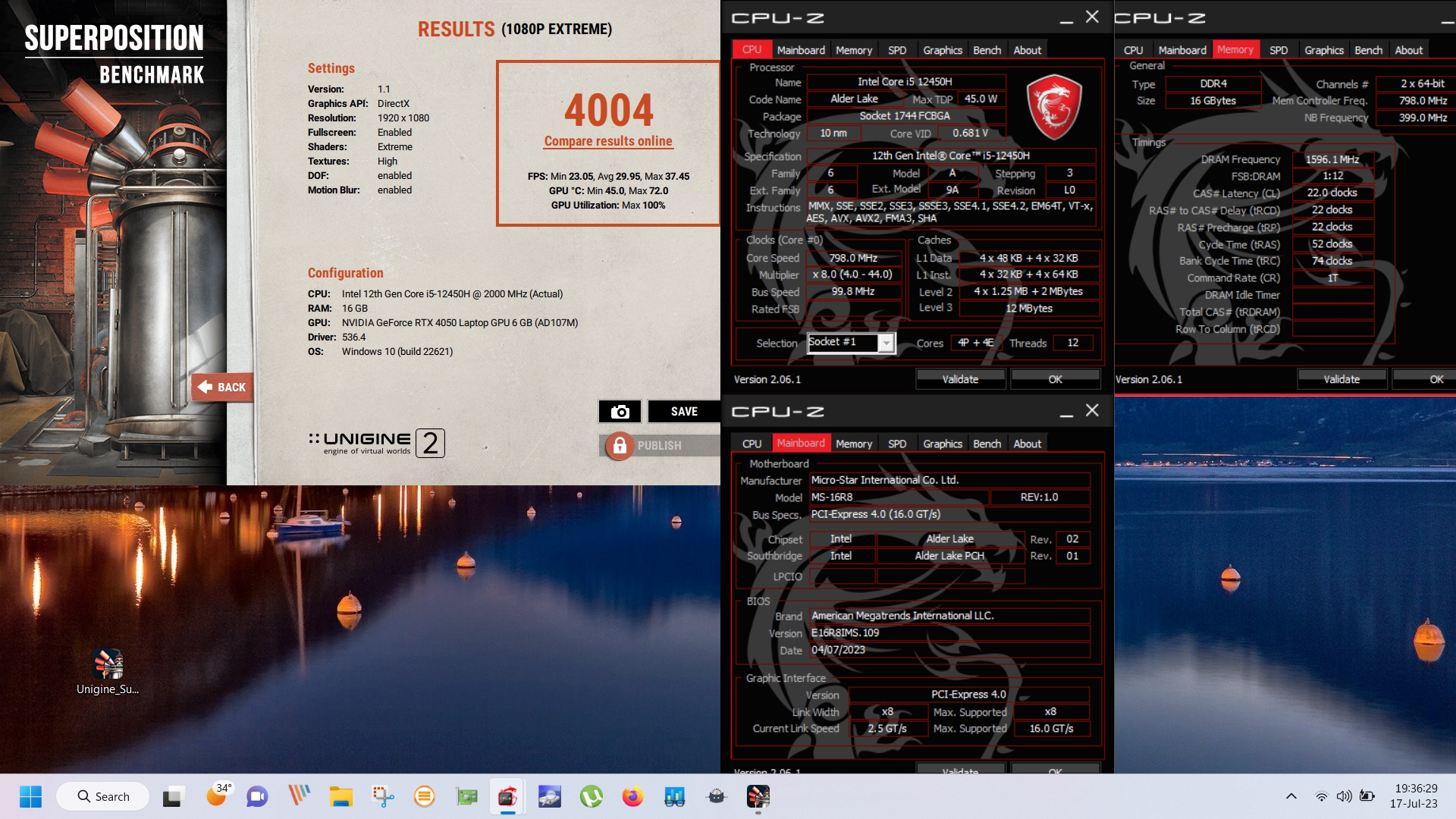The width and height of the screenshot is (1456, 819).
Task: Click the locked PUBLISH button
Action: [x=660, y=446]
